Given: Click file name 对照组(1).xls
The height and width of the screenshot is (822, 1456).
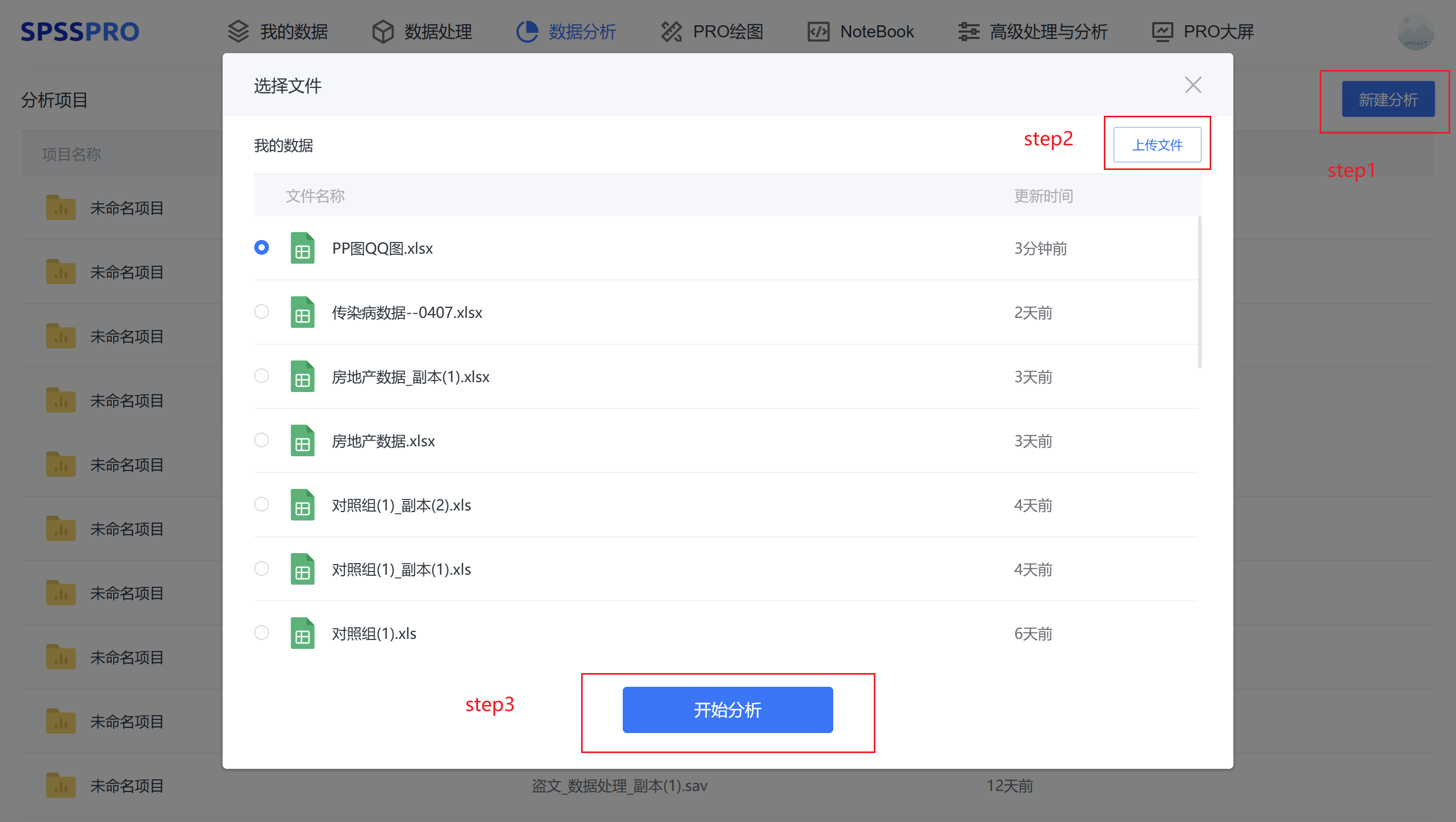Looking at the screenshot, I should [374, 633].
